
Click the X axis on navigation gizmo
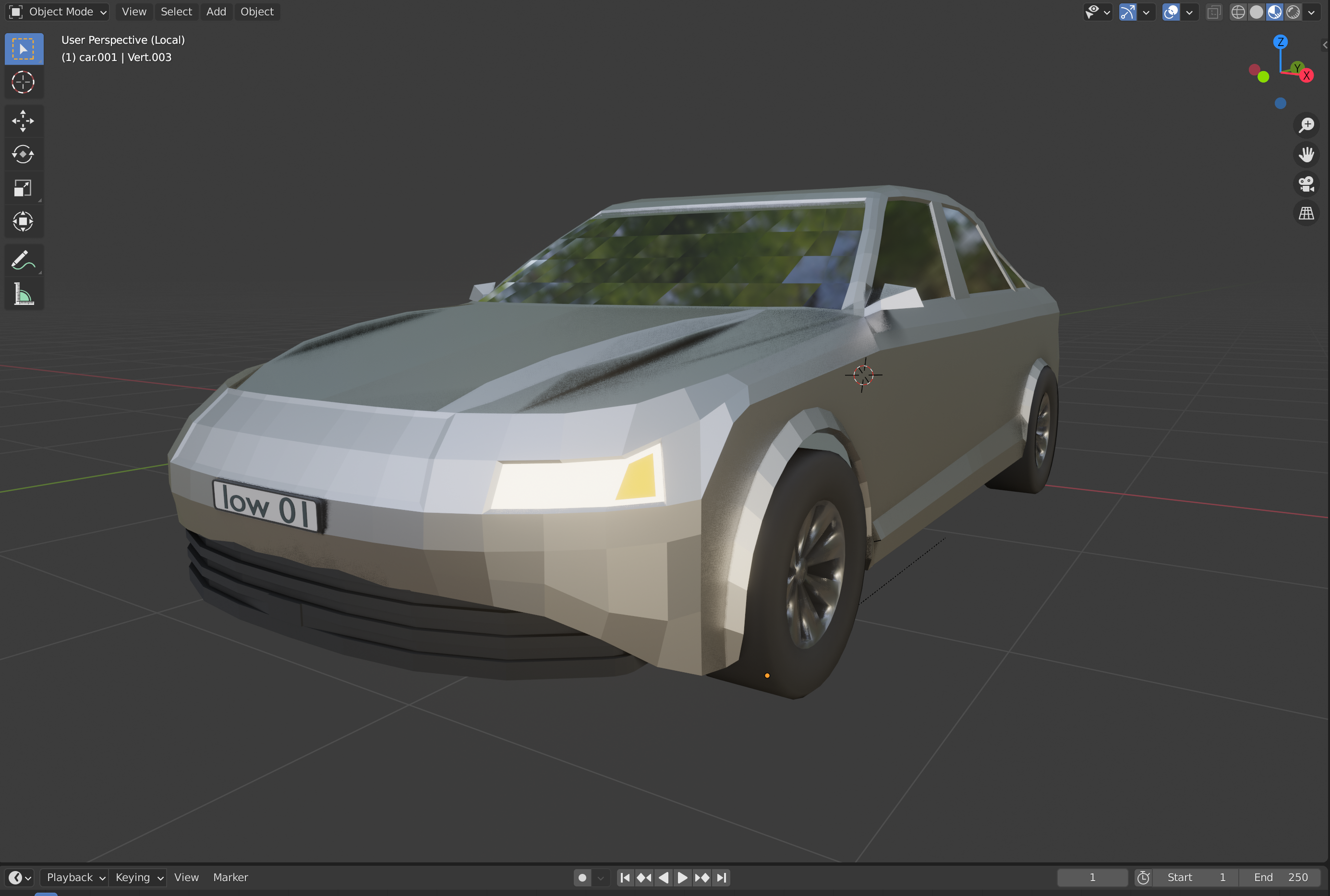coord(1306,75)
